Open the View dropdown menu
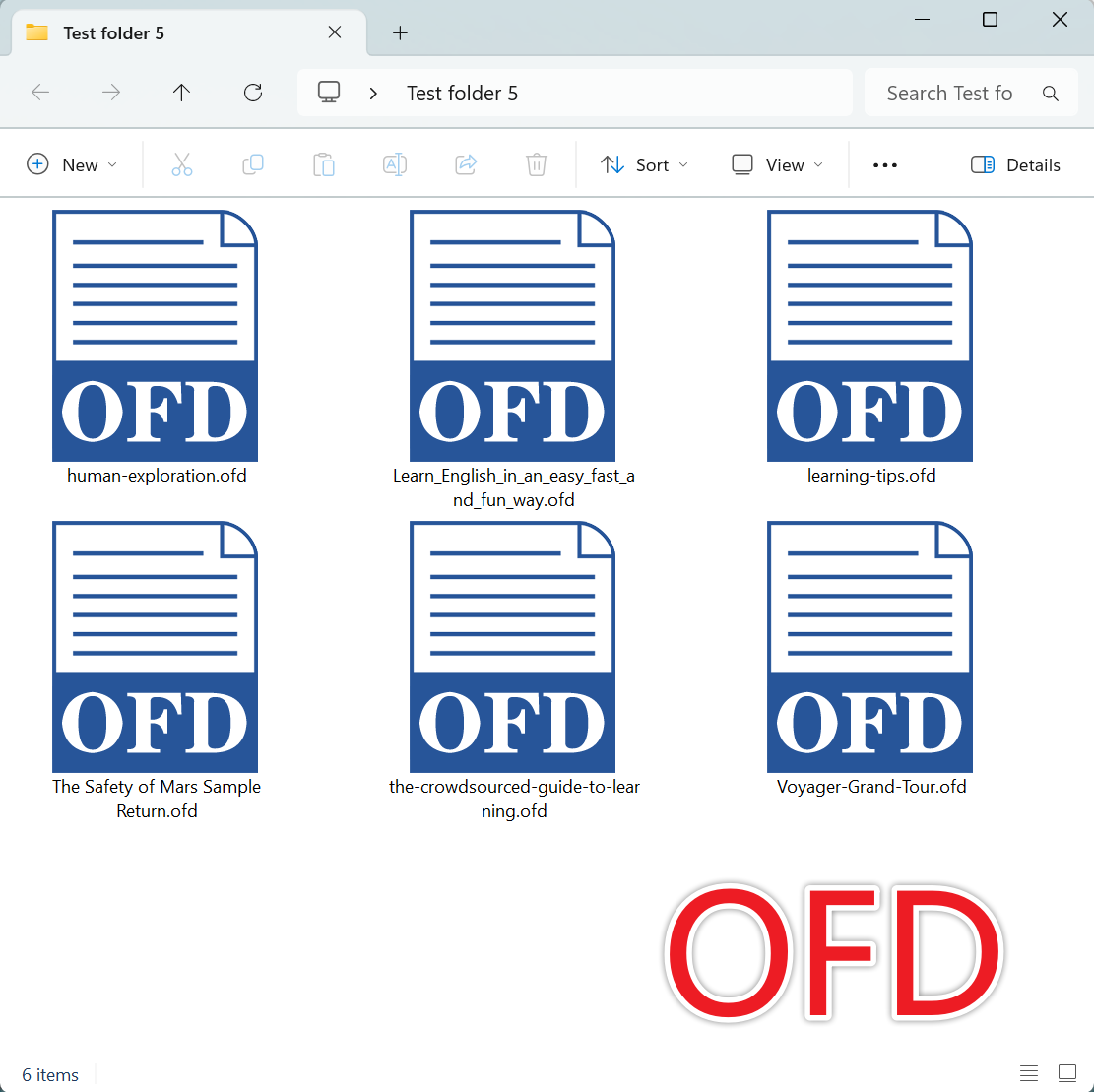 [777, 164]
